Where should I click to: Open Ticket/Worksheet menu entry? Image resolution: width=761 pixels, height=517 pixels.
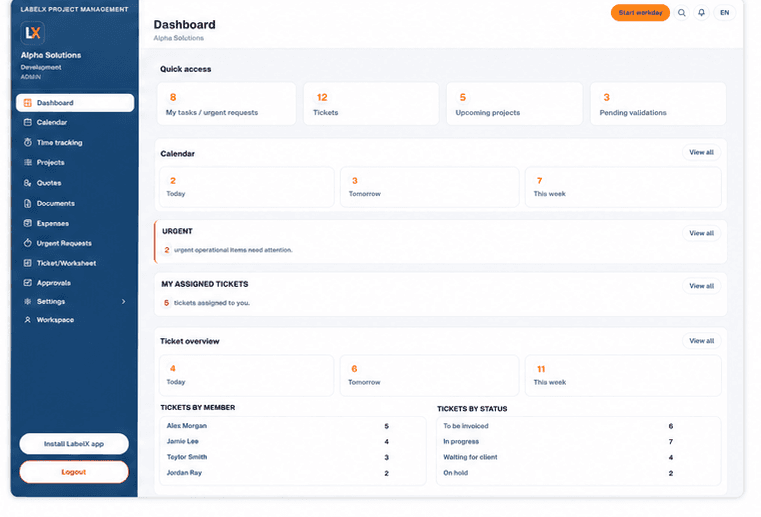[75, 263]
